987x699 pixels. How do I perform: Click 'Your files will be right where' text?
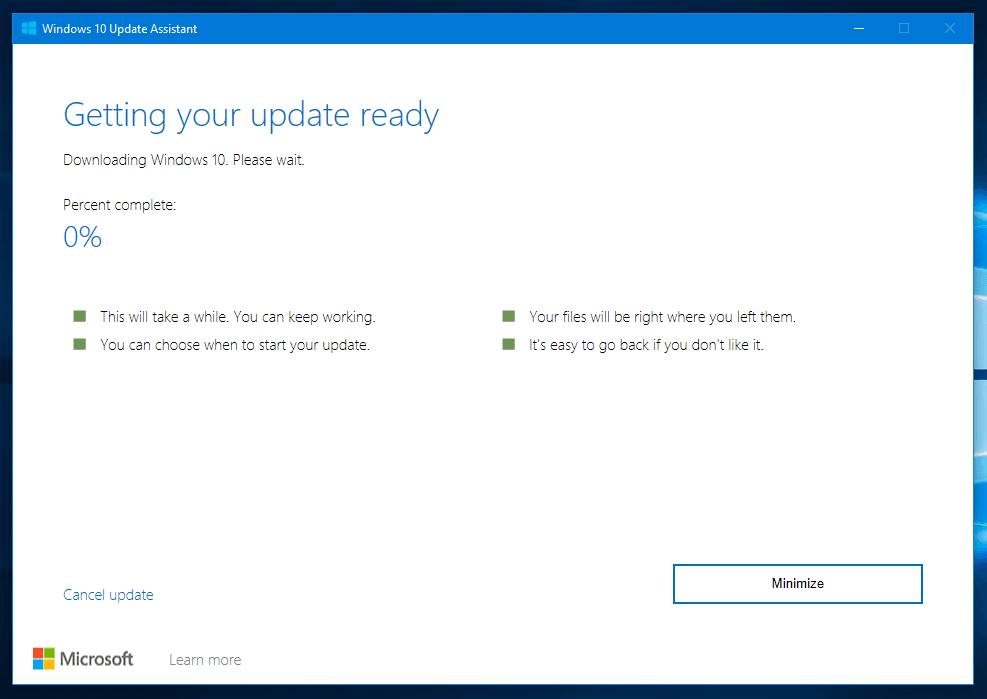coord(662,317)
